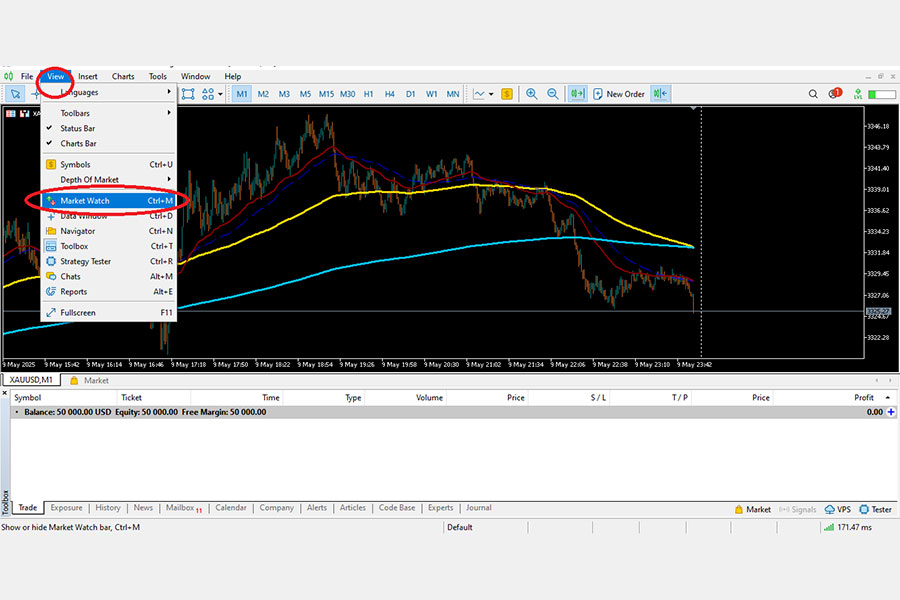Switch to the History tab in the Toolbox

click(108, 508)
